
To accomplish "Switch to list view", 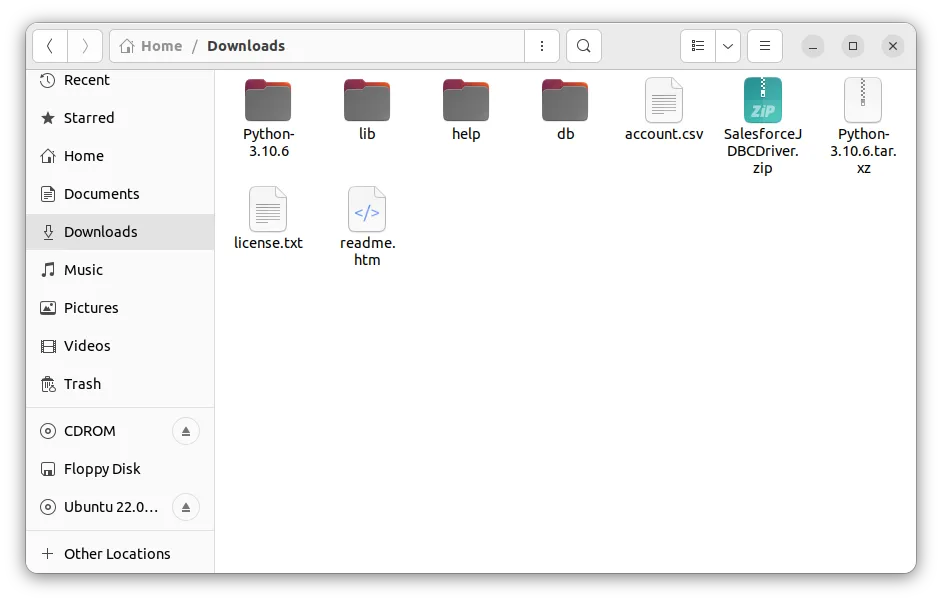I will tap(697, 45).
